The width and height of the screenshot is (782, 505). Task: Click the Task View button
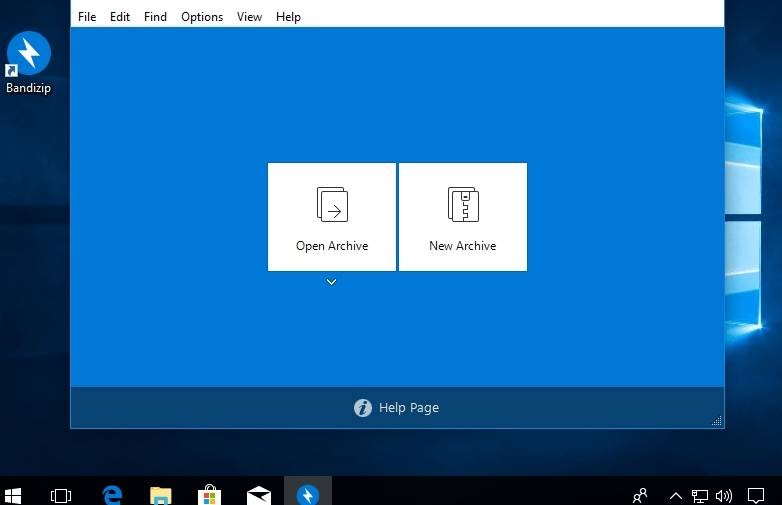click(x=61, y=495)
